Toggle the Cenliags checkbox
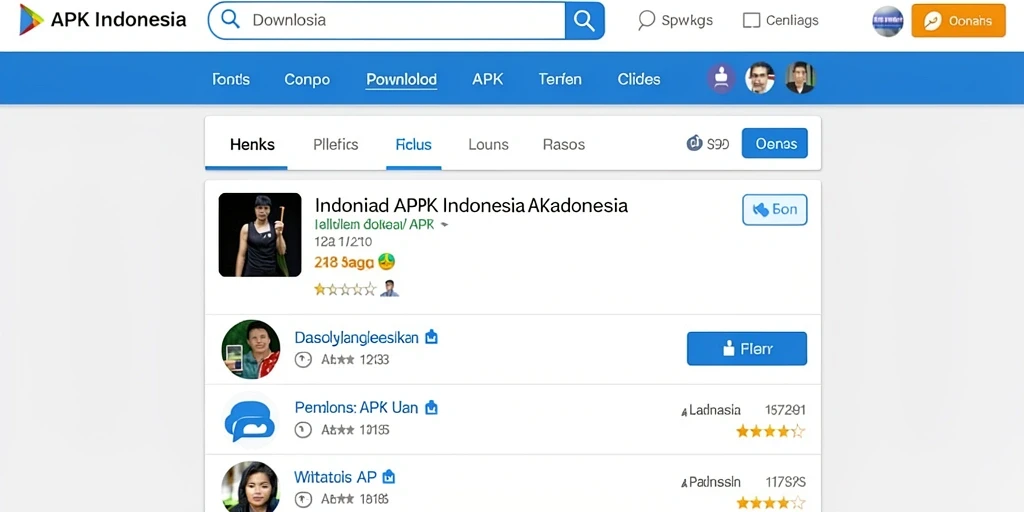 click(x=752, y=20)
